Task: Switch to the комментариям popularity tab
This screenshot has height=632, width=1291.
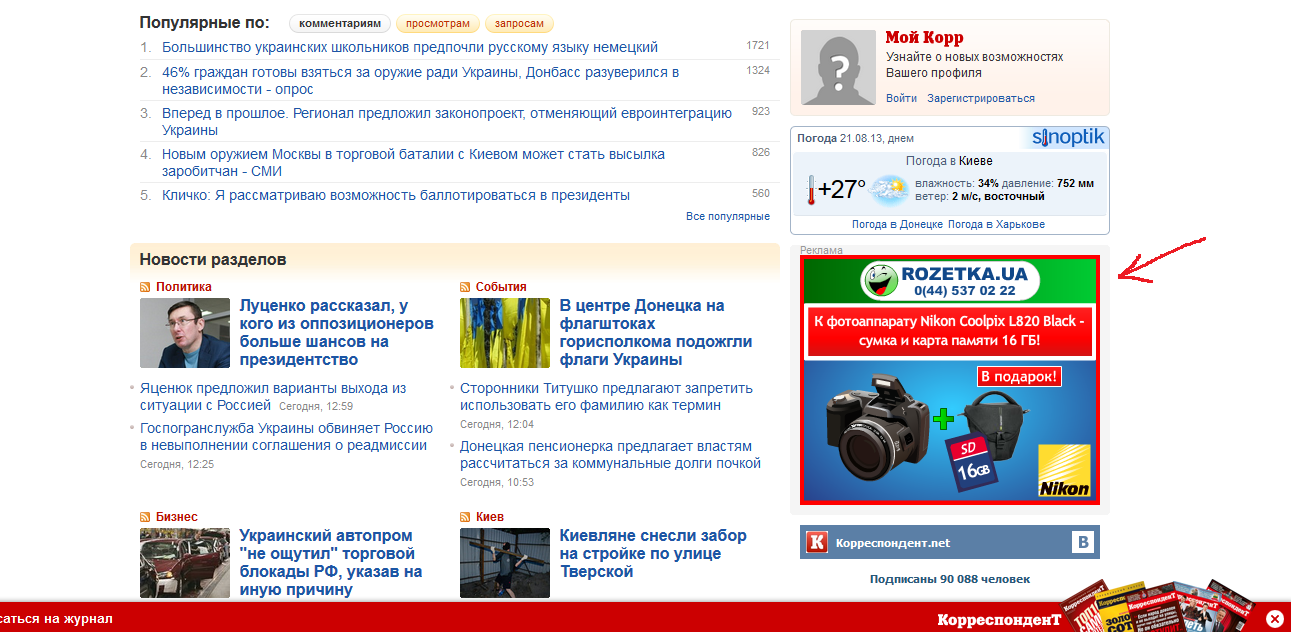Action: click(340, 23)
